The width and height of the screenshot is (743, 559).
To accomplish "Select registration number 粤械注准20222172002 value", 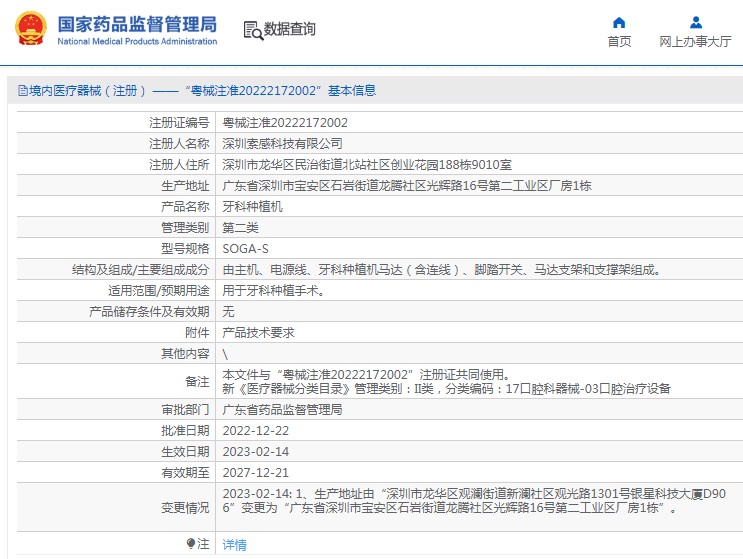I will 285,123.
